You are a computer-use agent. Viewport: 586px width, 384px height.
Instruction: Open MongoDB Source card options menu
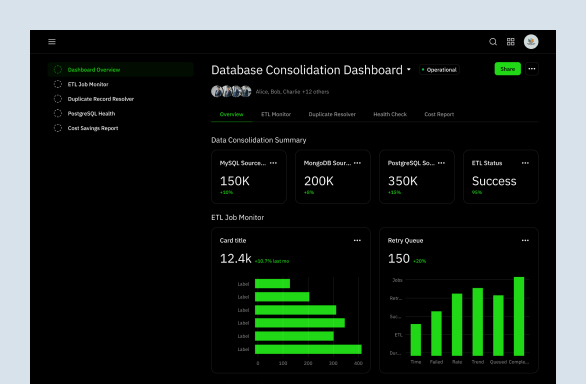(x=357, y=163)
